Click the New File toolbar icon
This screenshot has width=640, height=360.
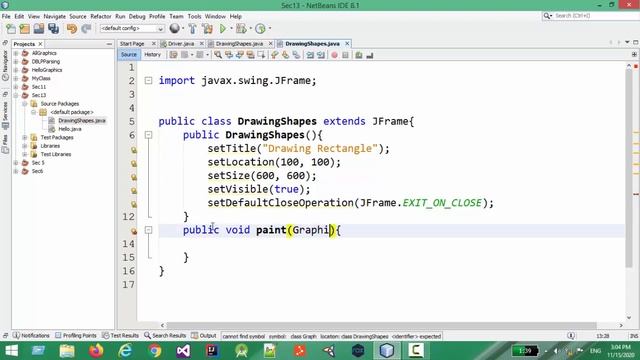point(11,29)
